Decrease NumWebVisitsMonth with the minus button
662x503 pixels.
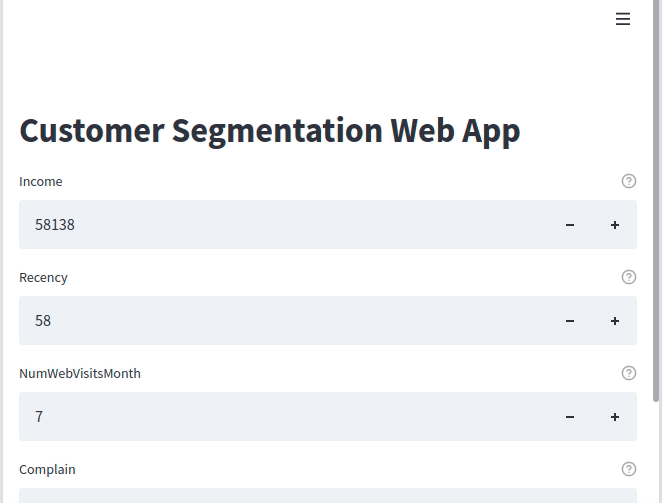pos(570,417)
